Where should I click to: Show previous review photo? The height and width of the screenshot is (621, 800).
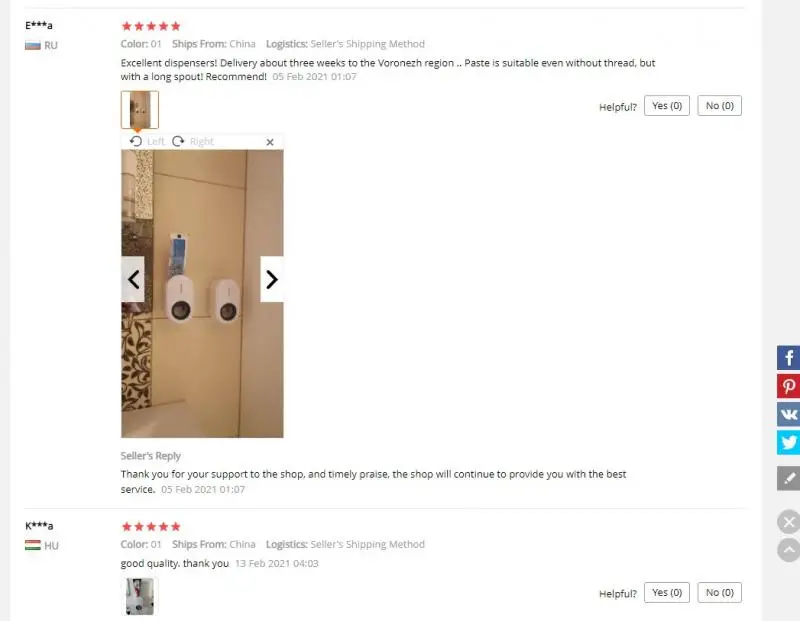tap(133, 279)
